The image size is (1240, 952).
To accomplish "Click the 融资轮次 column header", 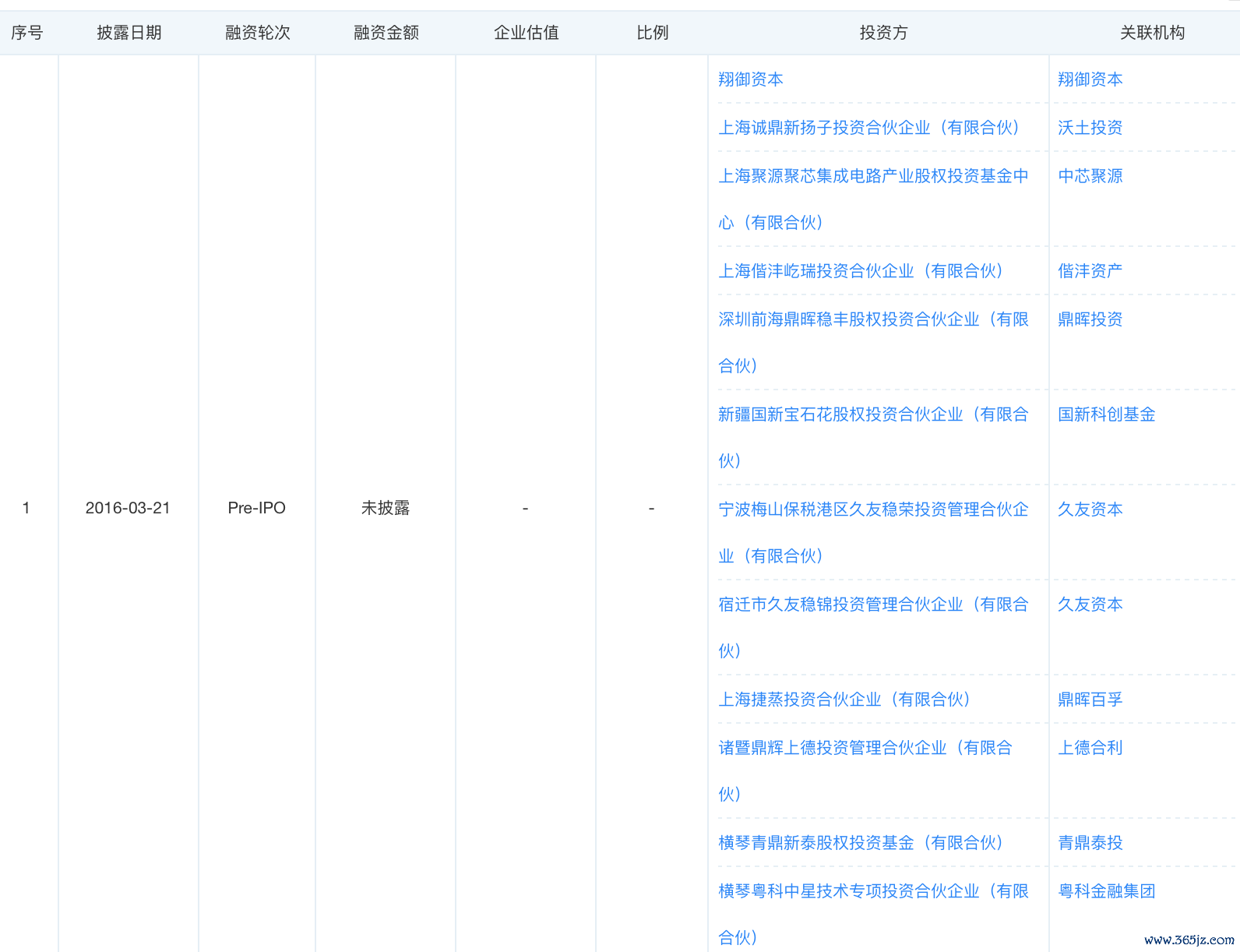I will tap(258, 33).
